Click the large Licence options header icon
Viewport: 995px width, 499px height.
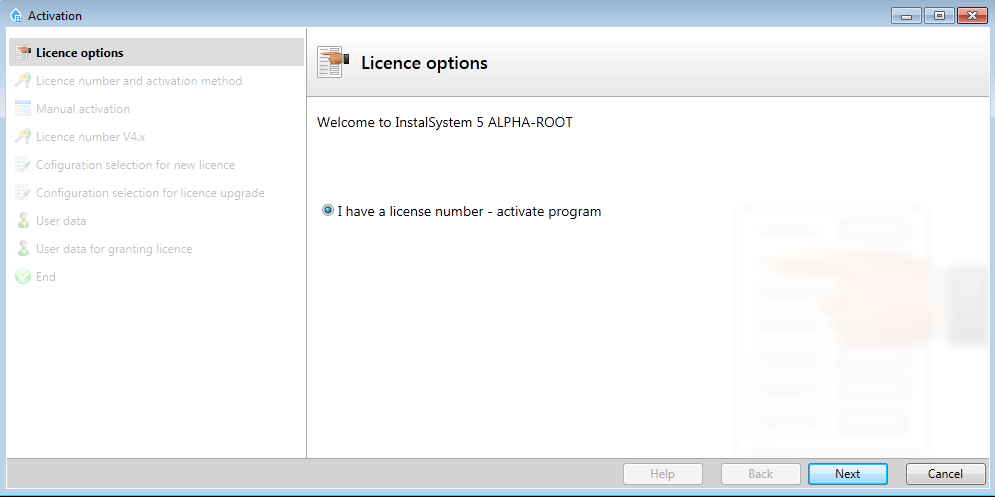333,62
